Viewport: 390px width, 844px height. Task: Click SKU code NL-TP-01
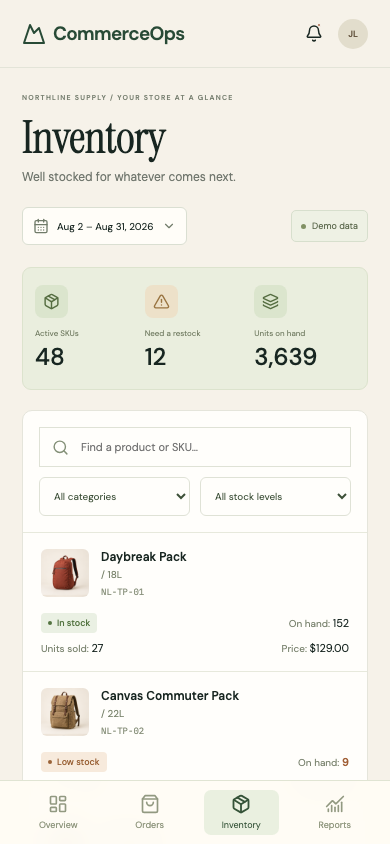123,592
